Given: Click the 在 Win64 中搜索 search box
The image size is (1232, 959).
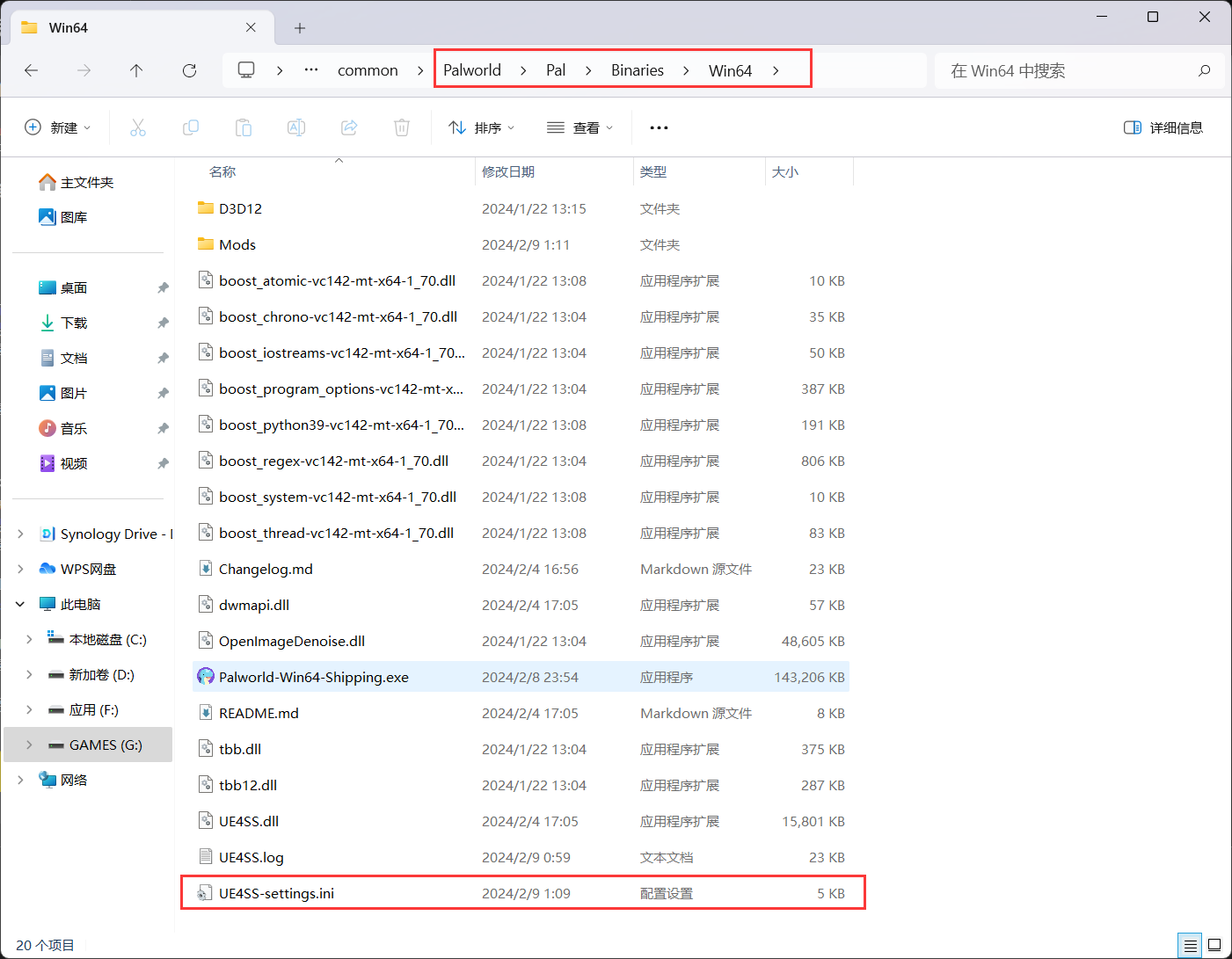Looking at the screenshot, I should point(1079,70).
